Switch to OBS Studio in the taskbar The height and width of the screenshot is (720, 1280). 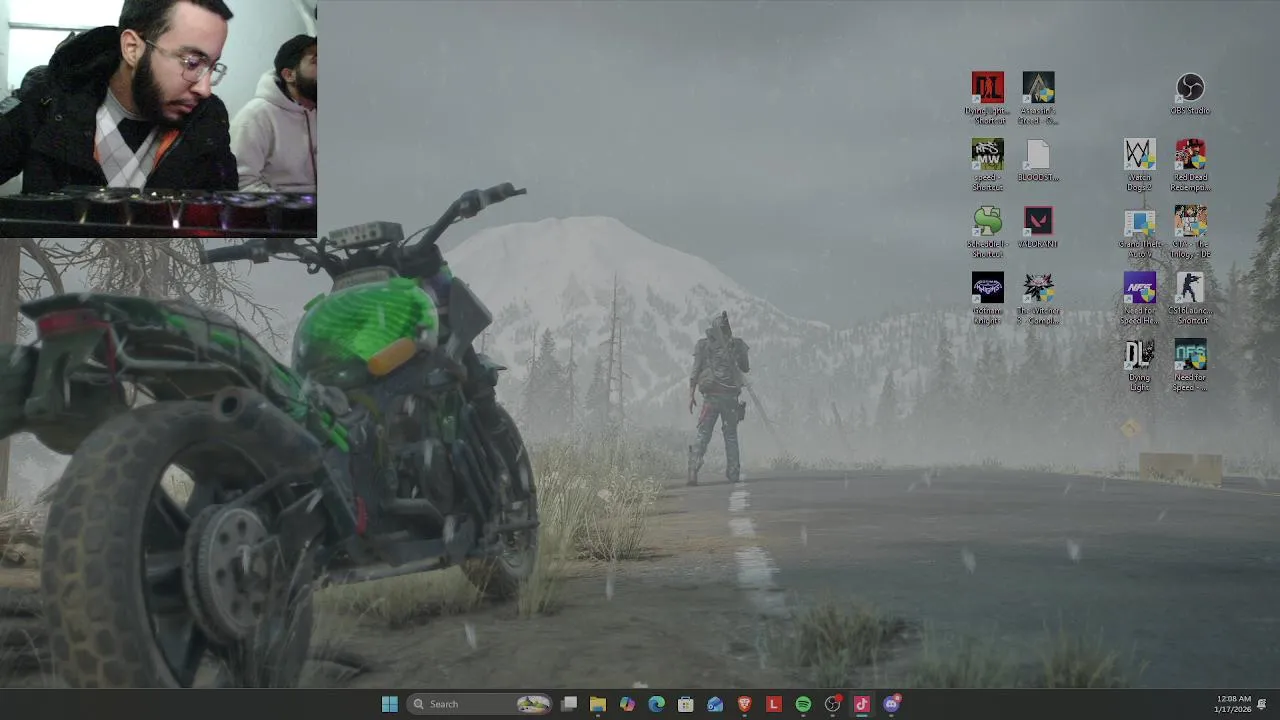click(x=832, y=704)
